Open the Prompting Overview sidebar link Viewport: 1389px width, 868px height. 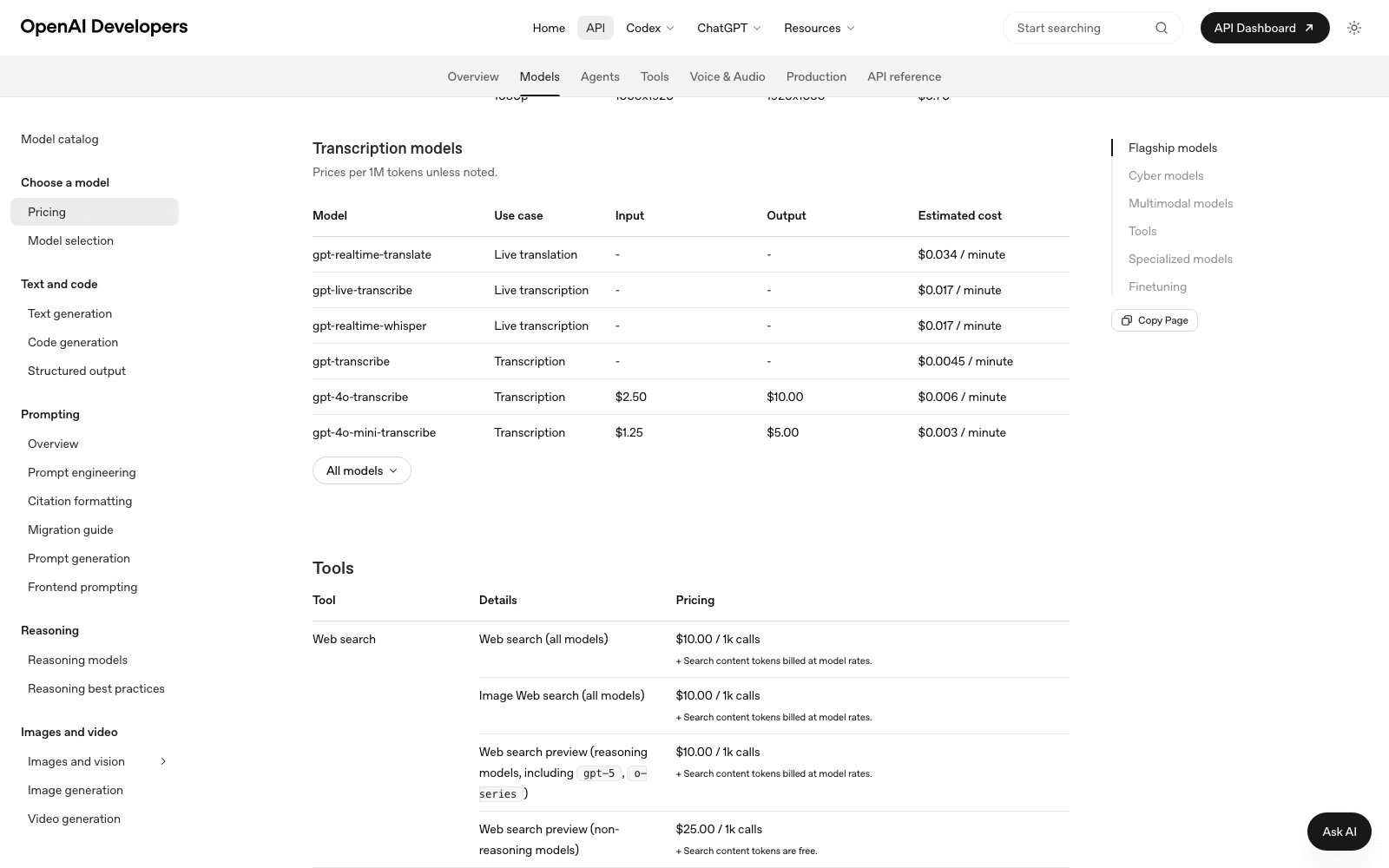click(53, 444)
